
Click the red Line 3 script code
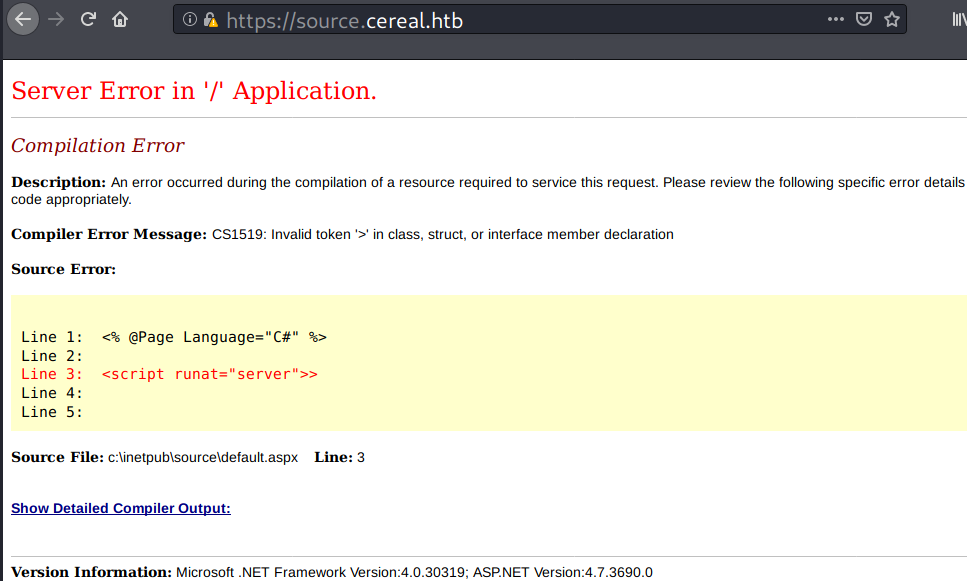coord(209,374)
